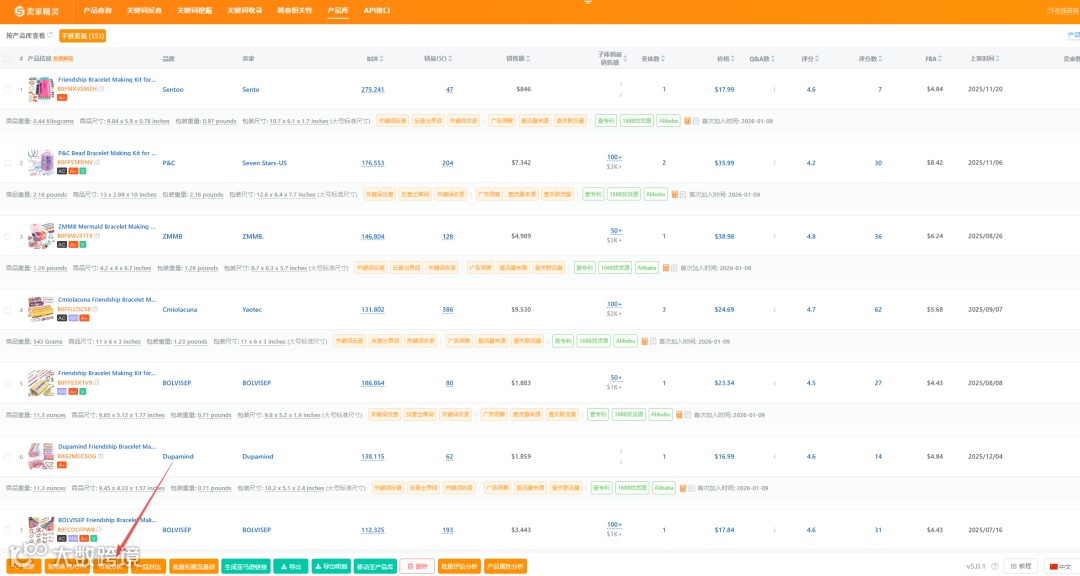Click Alibaba button in Sentoo detail row

coord(668,121)
